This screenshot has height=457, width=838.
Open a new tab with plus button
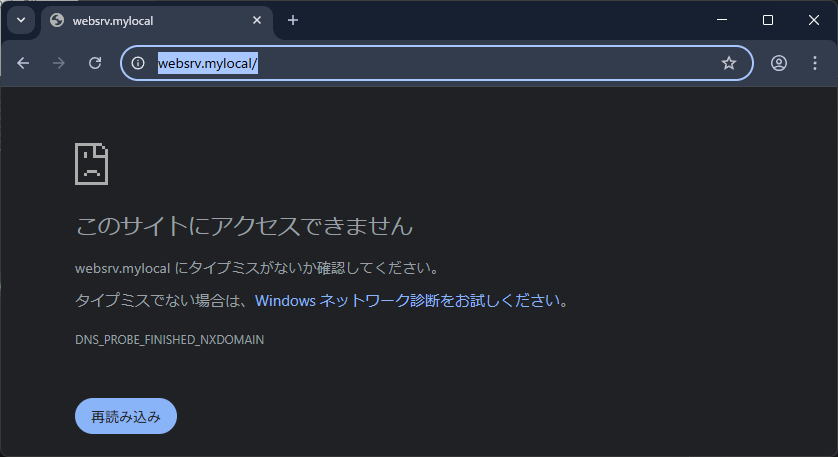pyautogui.click(x=293, y=20)
